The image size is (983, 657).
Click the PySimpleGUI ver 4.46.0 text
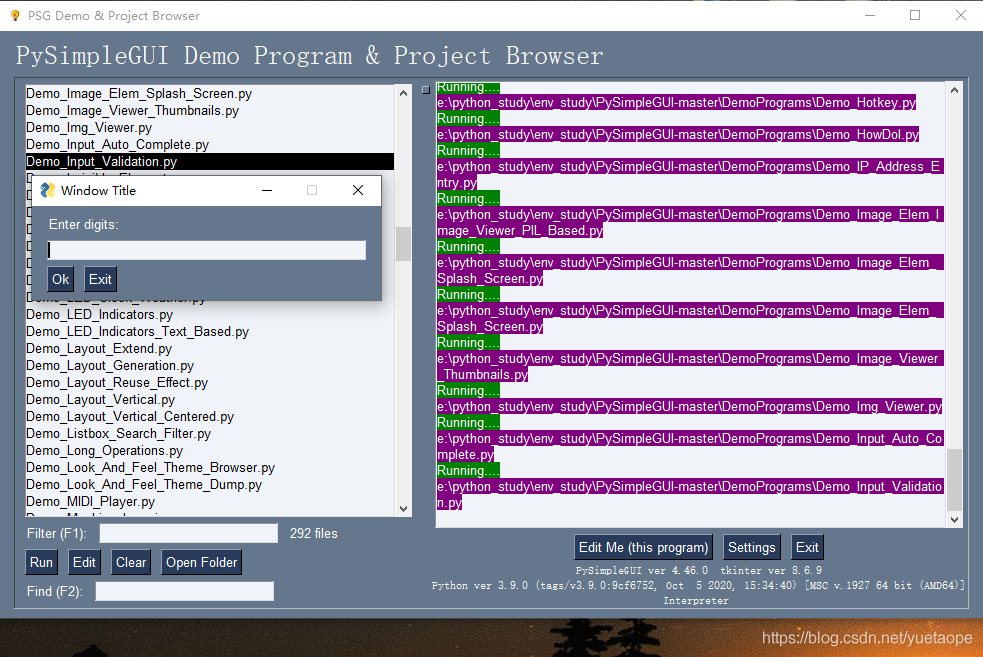[x=642, y=570]
